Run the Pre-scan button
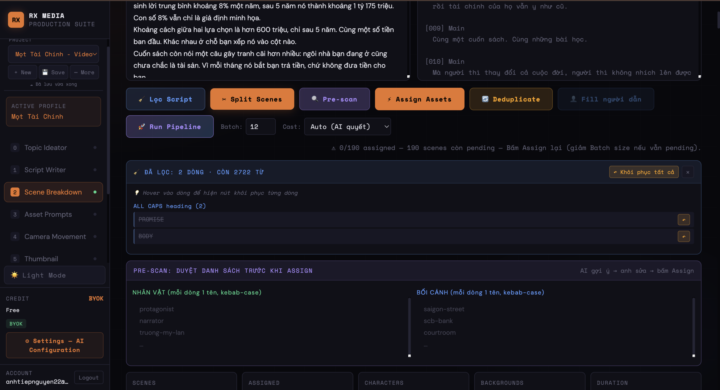This screenshot has width=720, height=390. click(x=334, y=99)
